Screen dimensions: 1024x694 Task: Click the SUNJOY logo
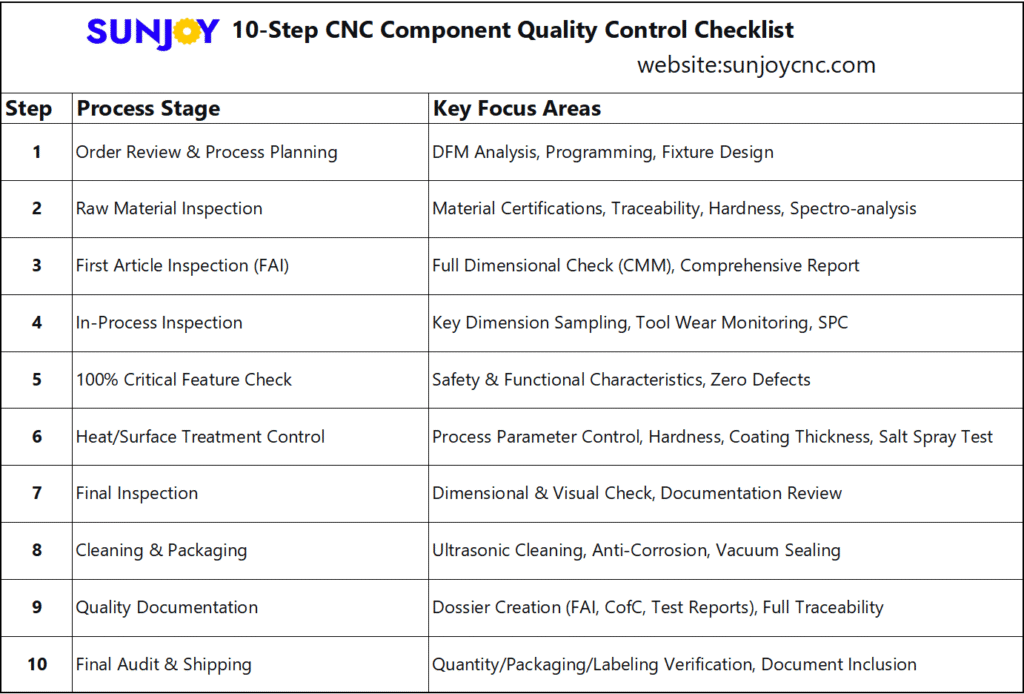tap(152, 32)
